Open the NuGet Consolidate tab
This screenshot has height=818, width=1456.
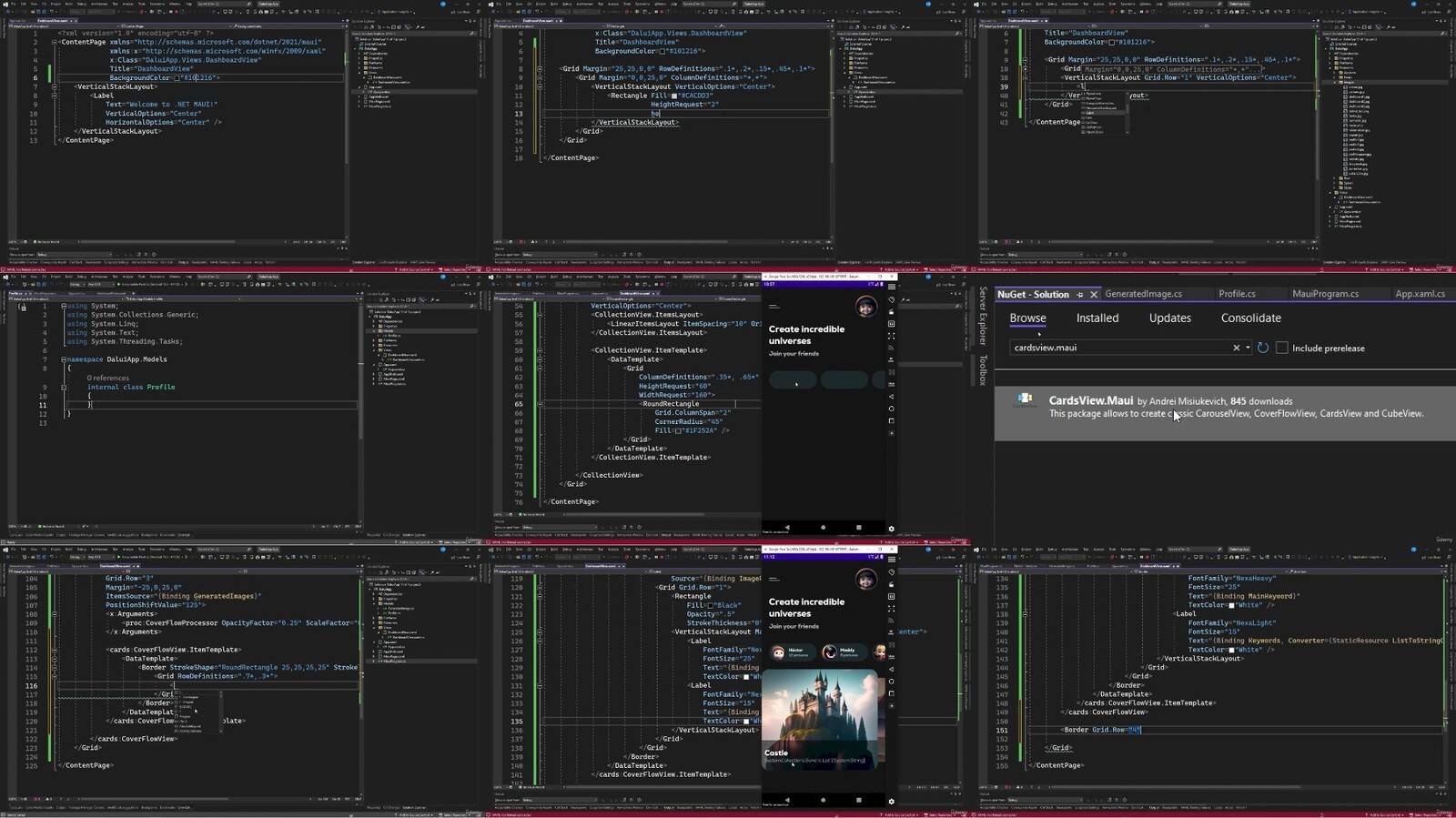[x=1250, y=318]
